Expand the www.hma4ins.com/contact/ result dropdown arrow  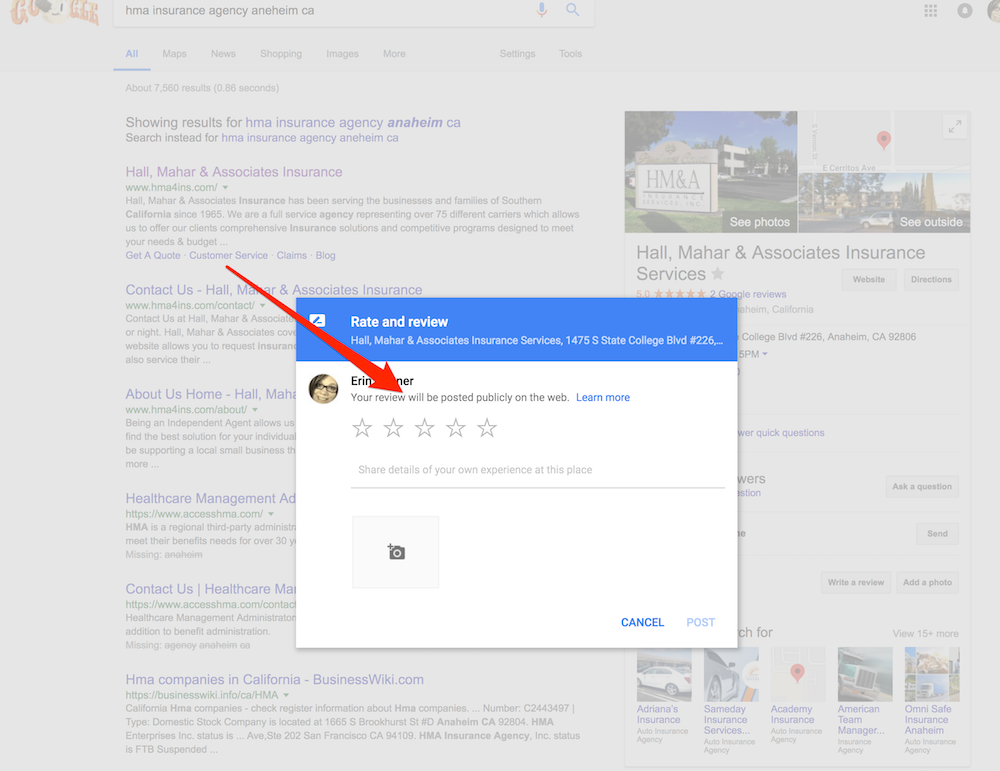click(262, 305)
